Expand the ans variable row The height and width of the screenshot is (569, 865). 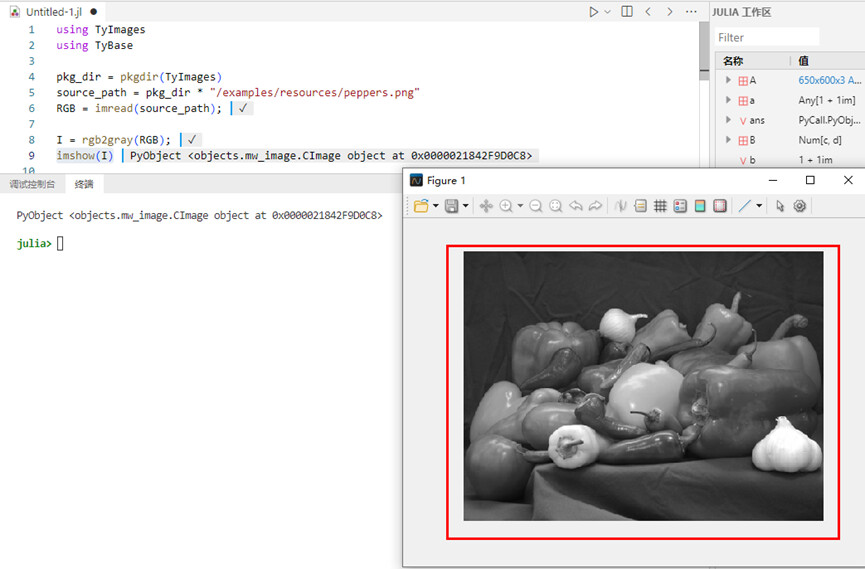coord(728,120)
